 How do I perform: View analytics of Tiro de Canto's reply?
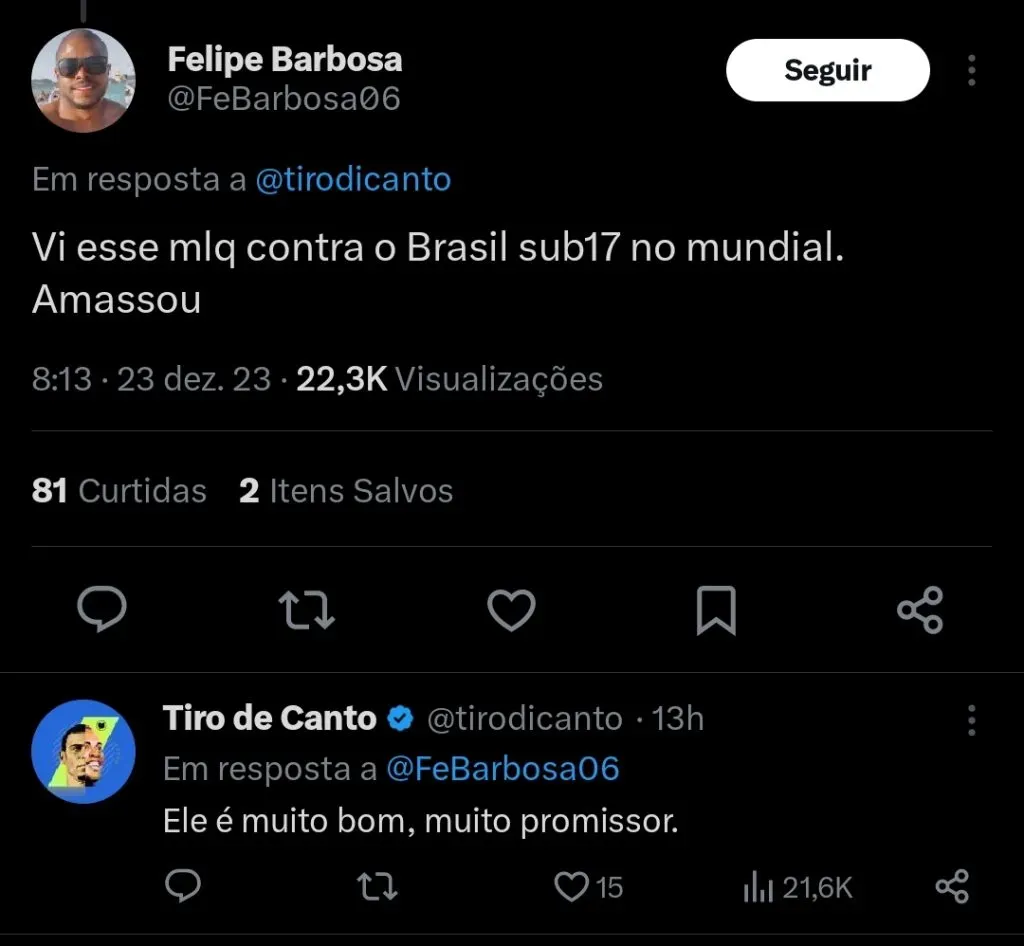[797, 886]
